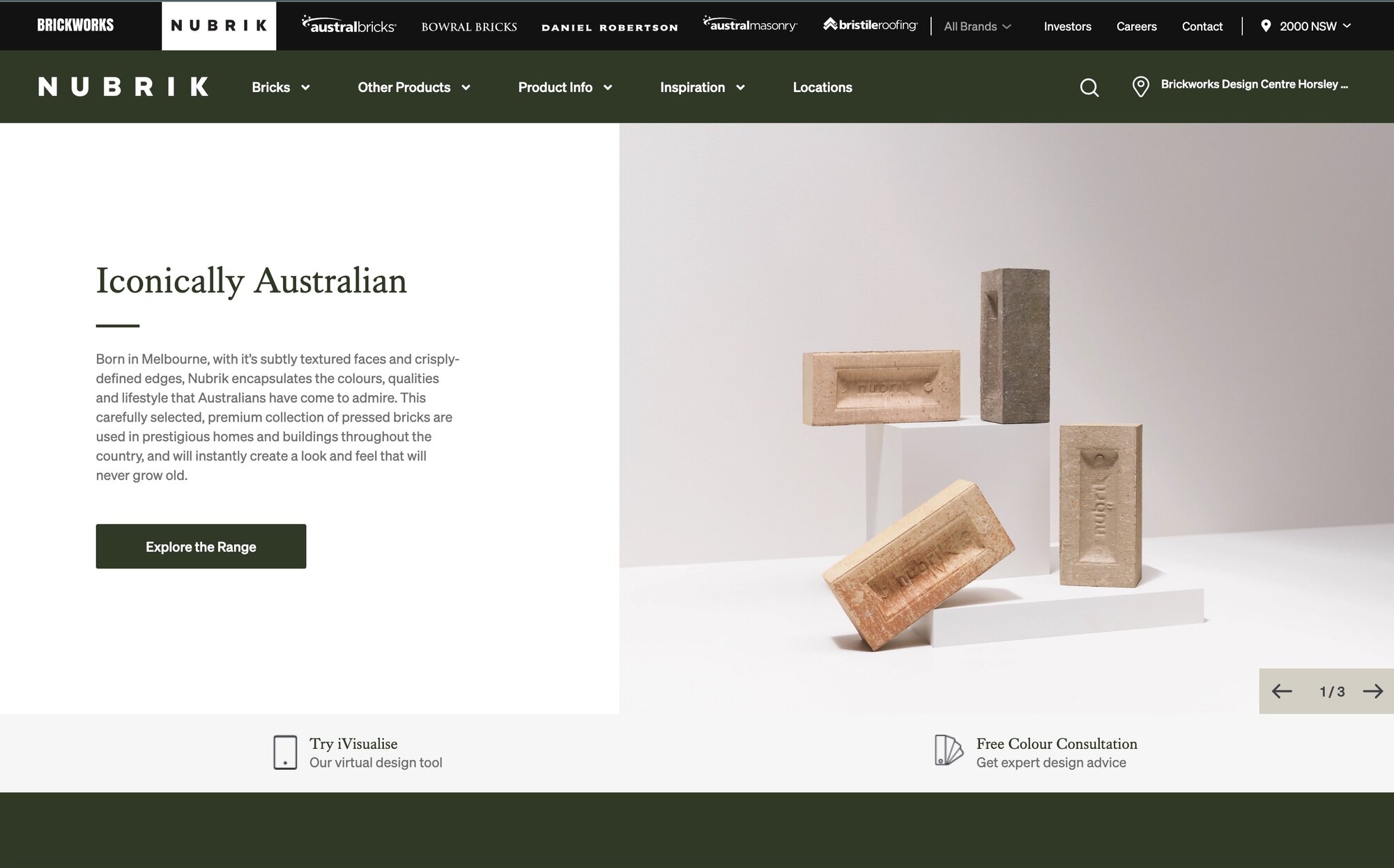The width and height of the screenshot is (1394, 868).
Task: Expand the Bricks dropdown menu
Action: pos(281,87)
